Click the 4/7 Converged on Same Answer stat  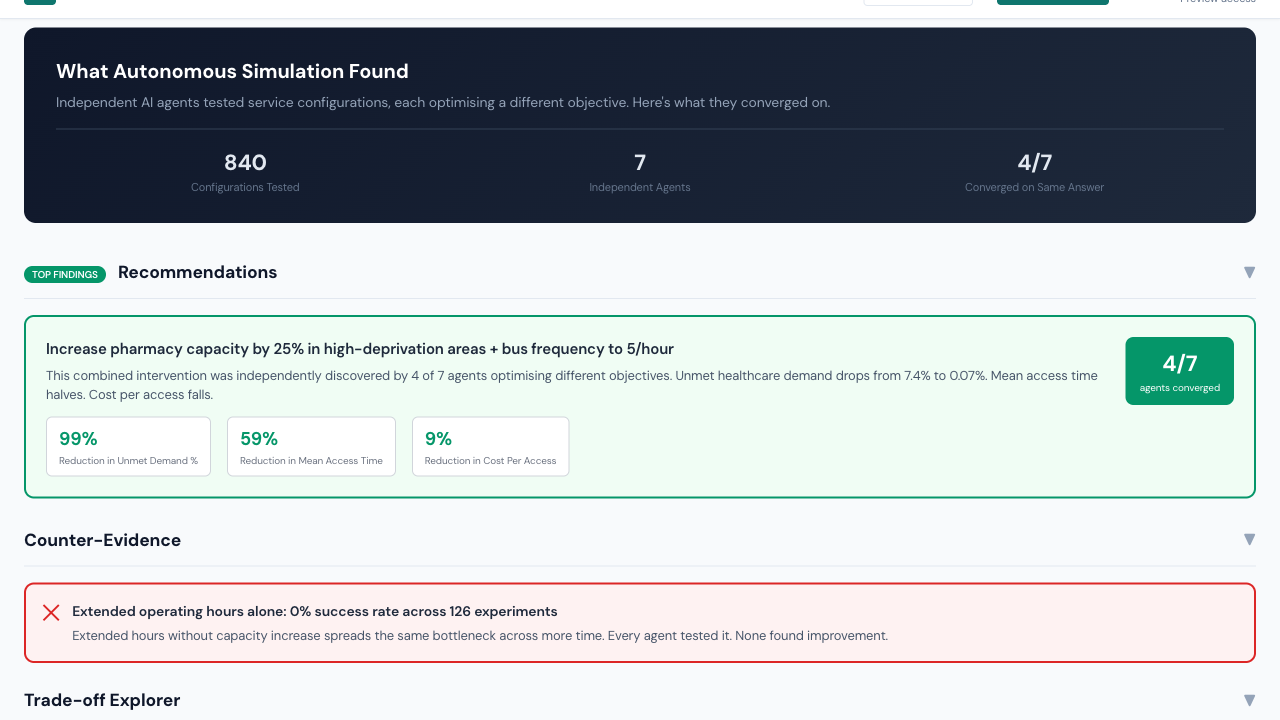point(1034,171)
